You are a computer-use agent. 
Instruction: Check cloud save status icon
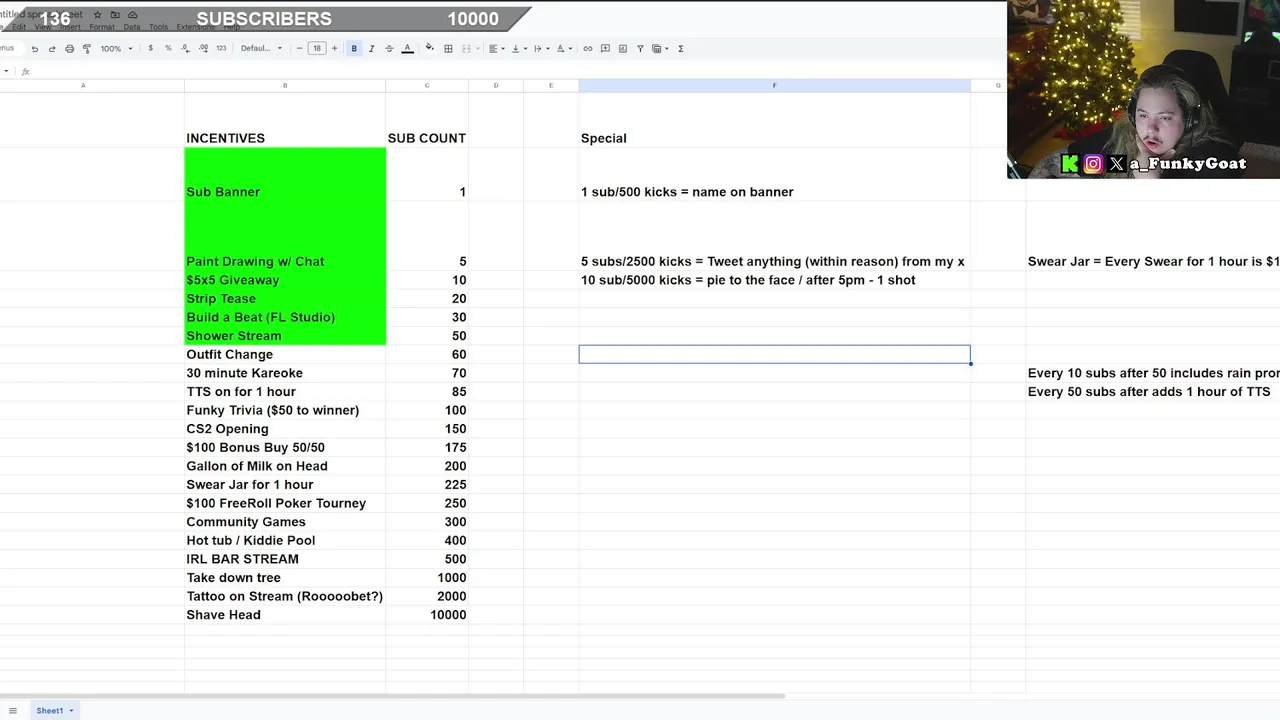point(132,15)
